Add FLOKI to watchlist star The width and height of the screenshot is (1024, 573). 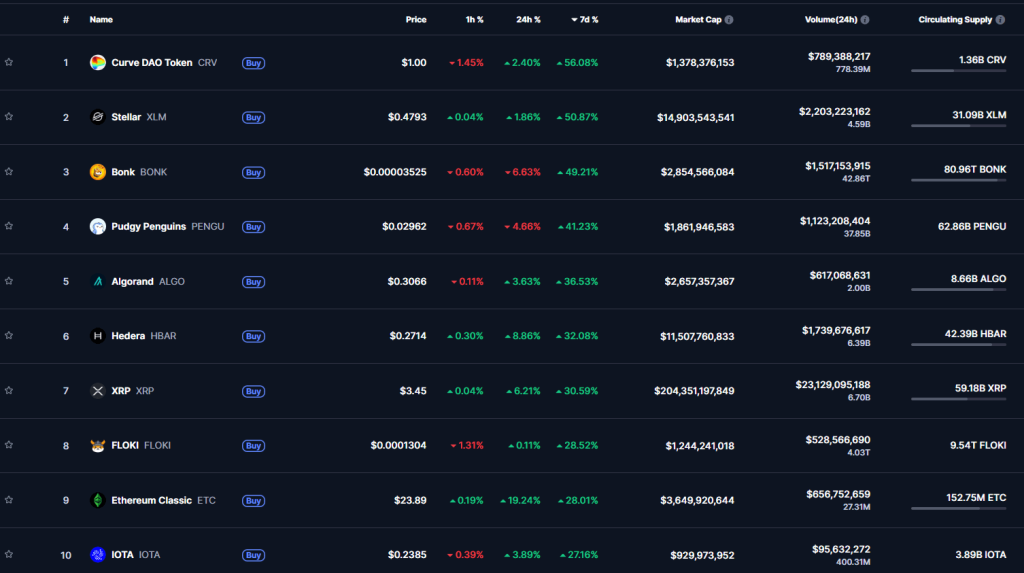click(9, 444)
